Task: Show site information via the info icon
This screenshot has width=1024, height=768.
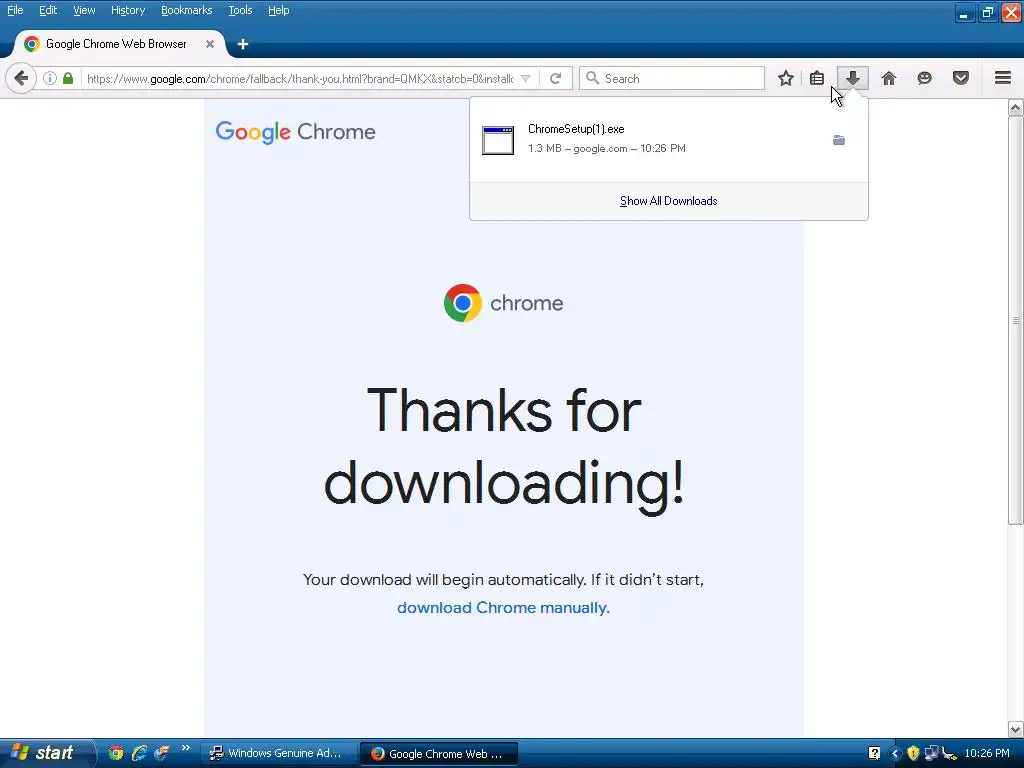Action: 50,78
